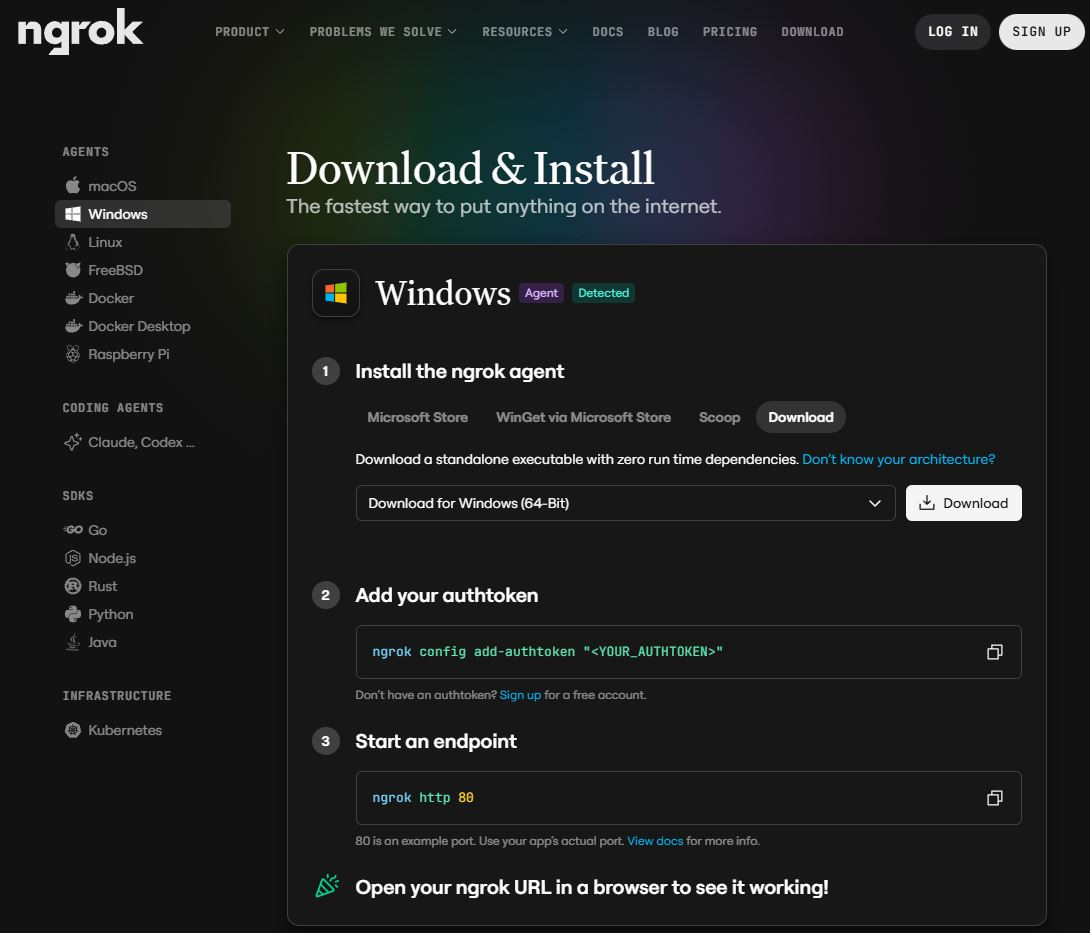Select Rust under SDKs
This screenshot has width=1090, height=933.
[x=143, y=586]
